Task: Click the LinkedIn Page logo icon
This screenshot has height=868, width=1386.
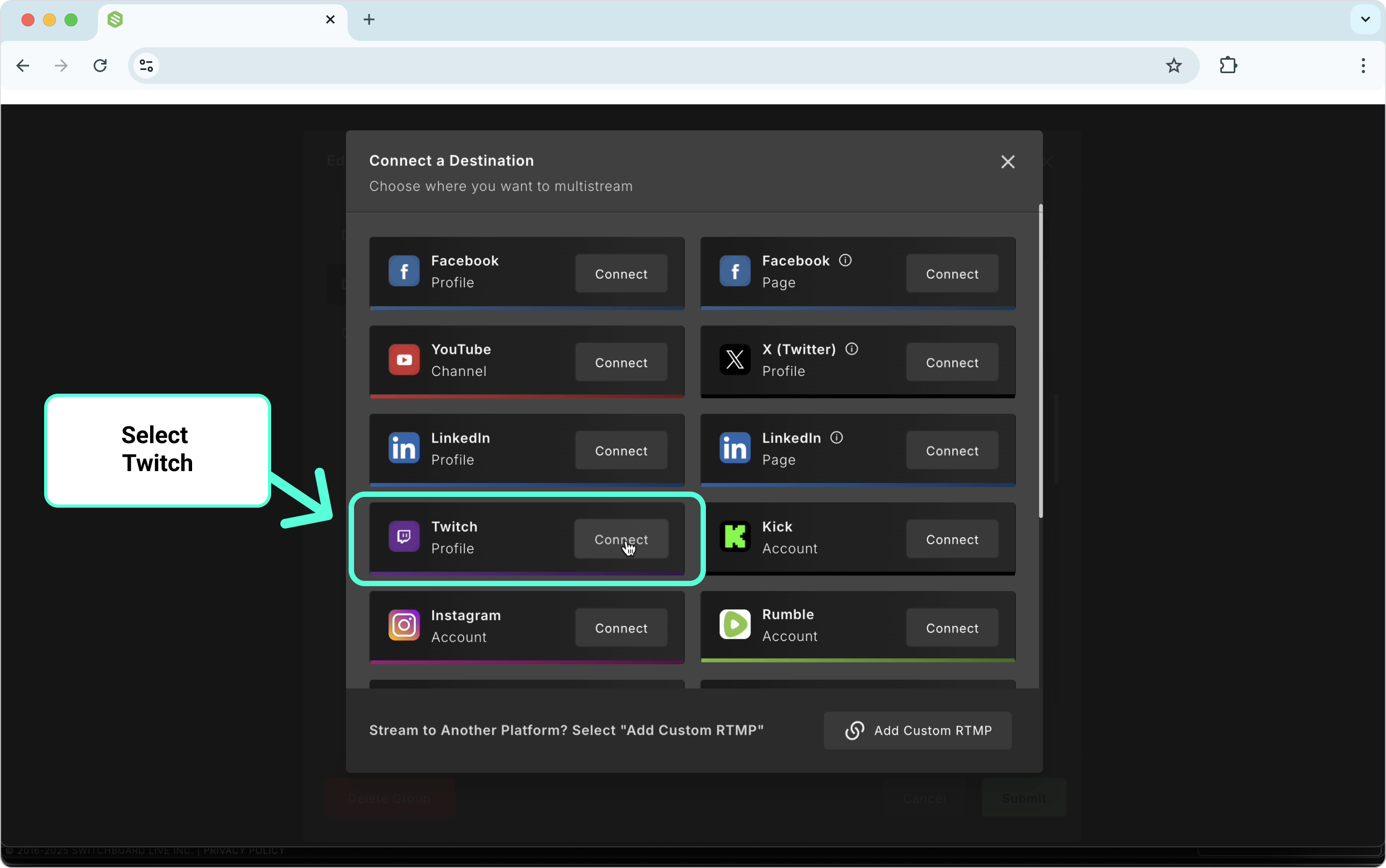Action: point(734,449)
